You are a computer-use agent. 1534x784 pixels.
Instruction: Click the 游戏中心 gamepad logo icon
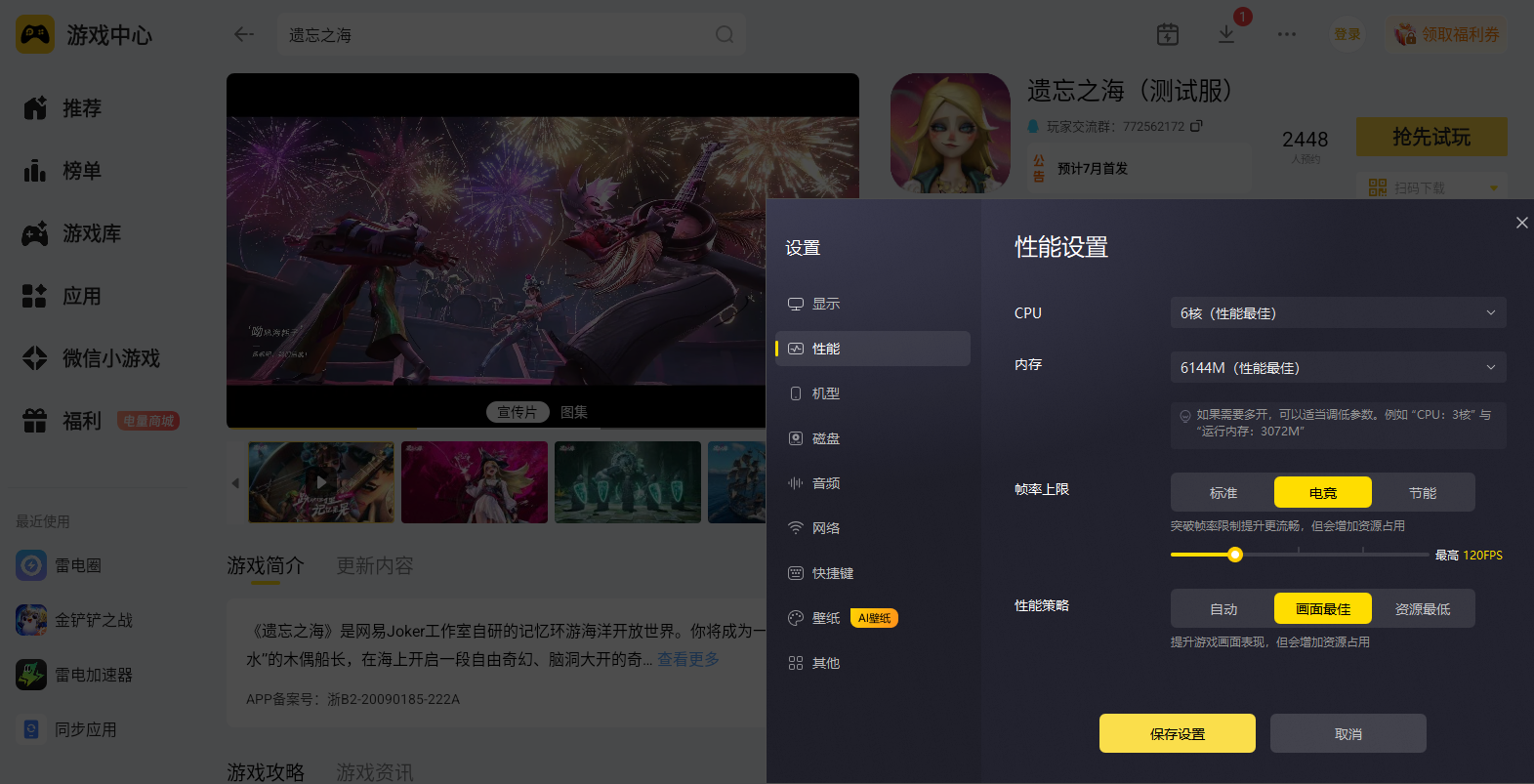pyautogui.click(x=35, y=35)
